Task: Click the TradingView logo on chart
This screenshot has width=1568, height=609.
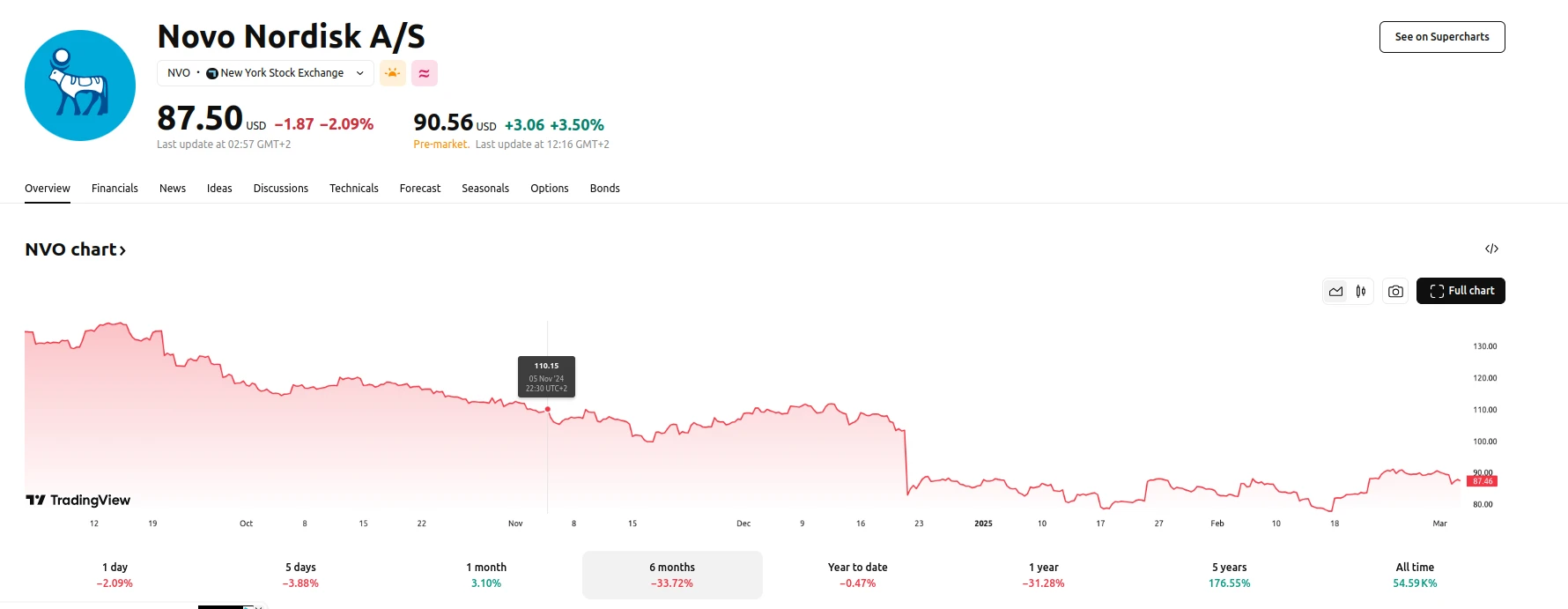Action: tap(78, 500)
